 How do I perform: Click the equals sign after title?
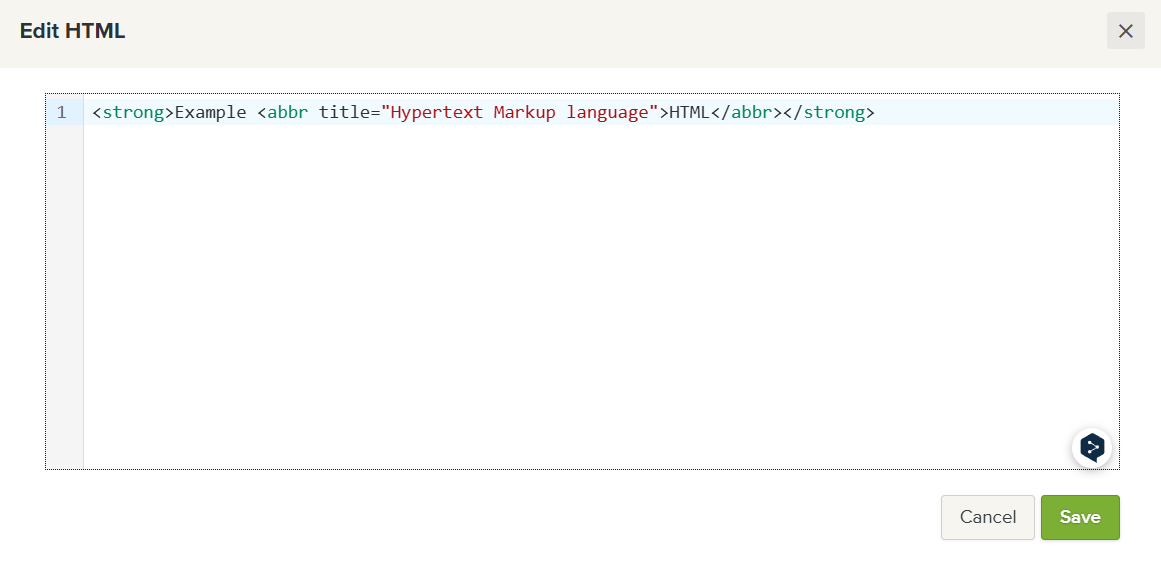pyautogui.click(x=375, y=112)
